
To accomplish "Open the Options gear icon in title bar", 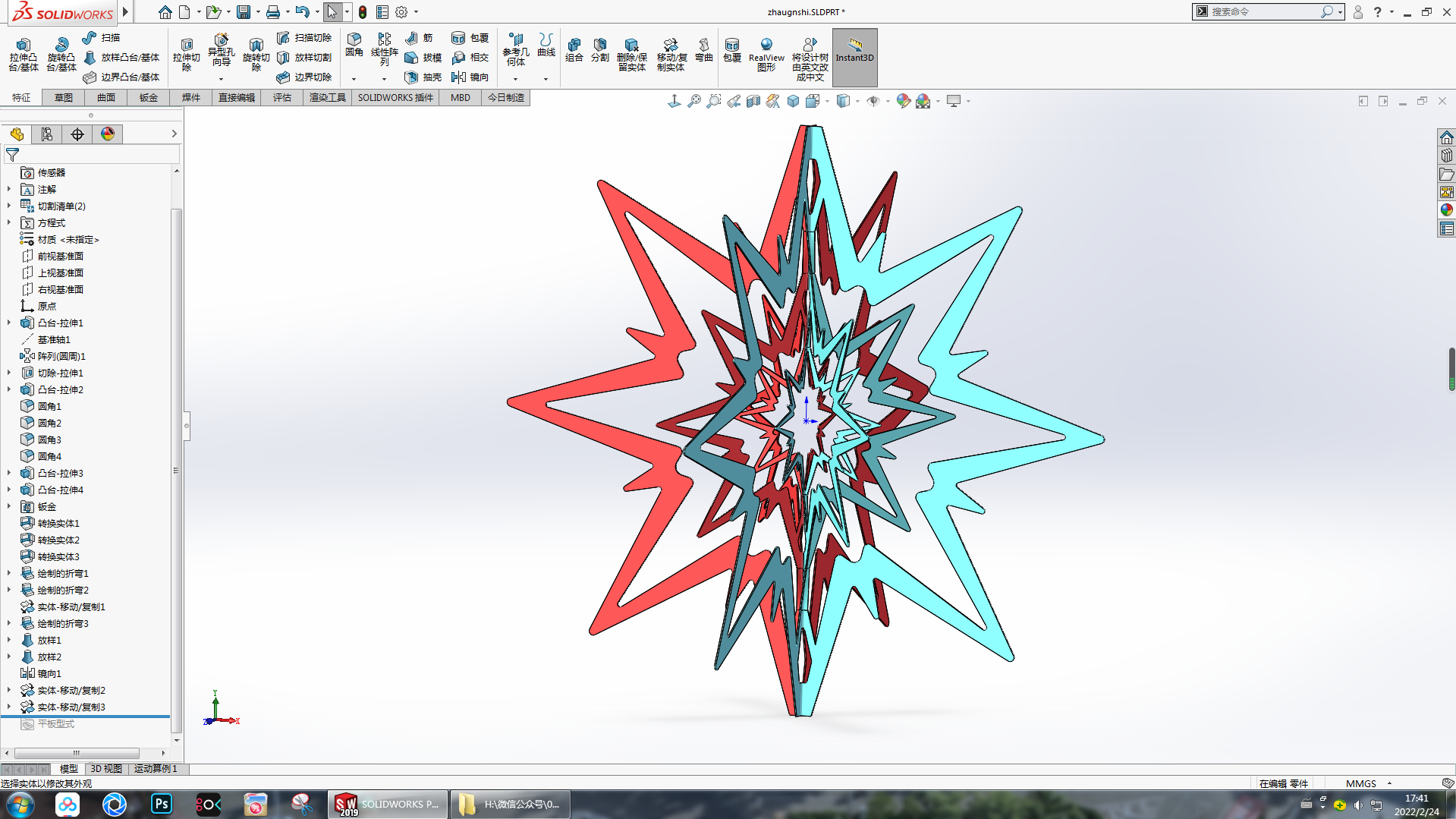I will (401, 12).
